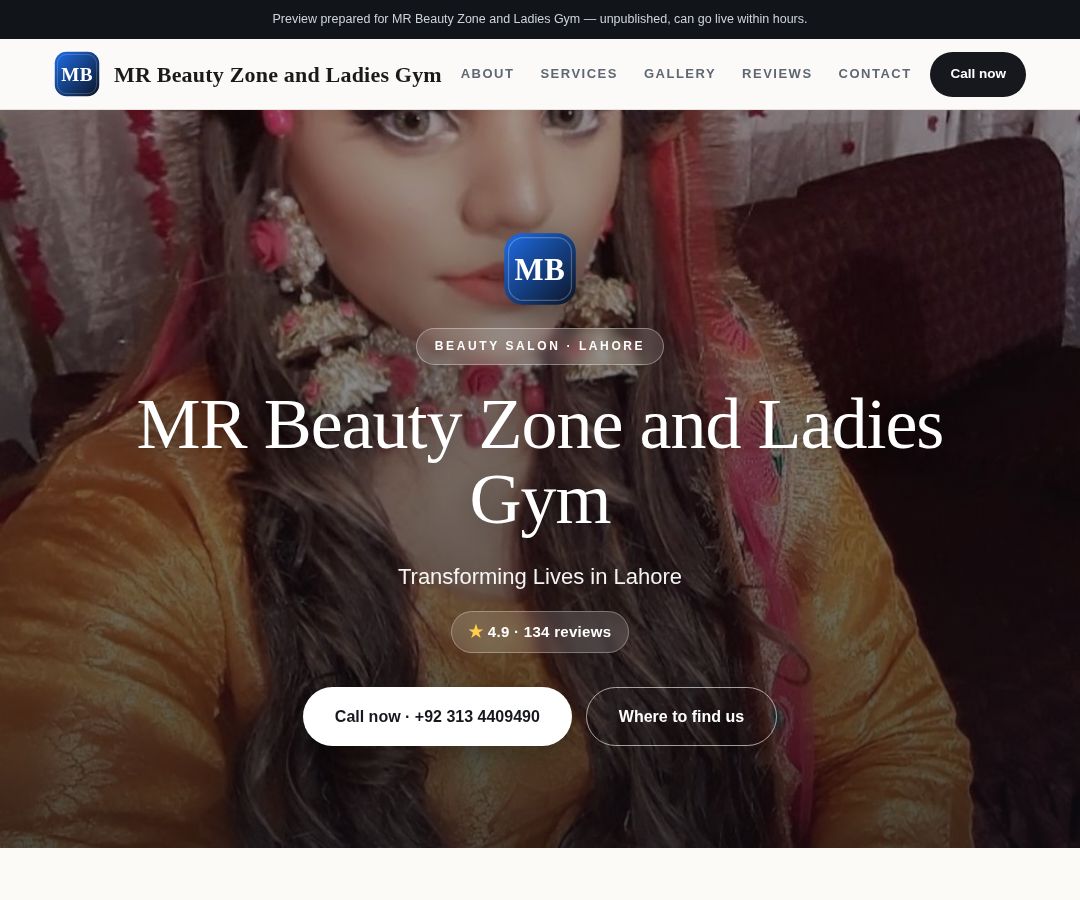
Task: Click the preview notice banner text
Action: 540,19
